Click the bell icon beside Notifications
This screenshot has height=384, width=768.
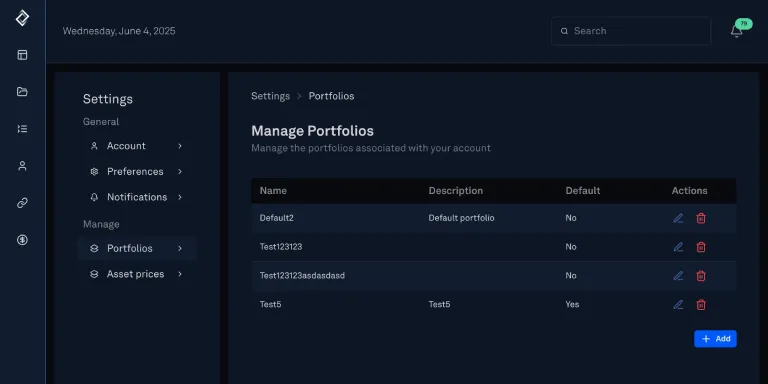coord(94,197)
